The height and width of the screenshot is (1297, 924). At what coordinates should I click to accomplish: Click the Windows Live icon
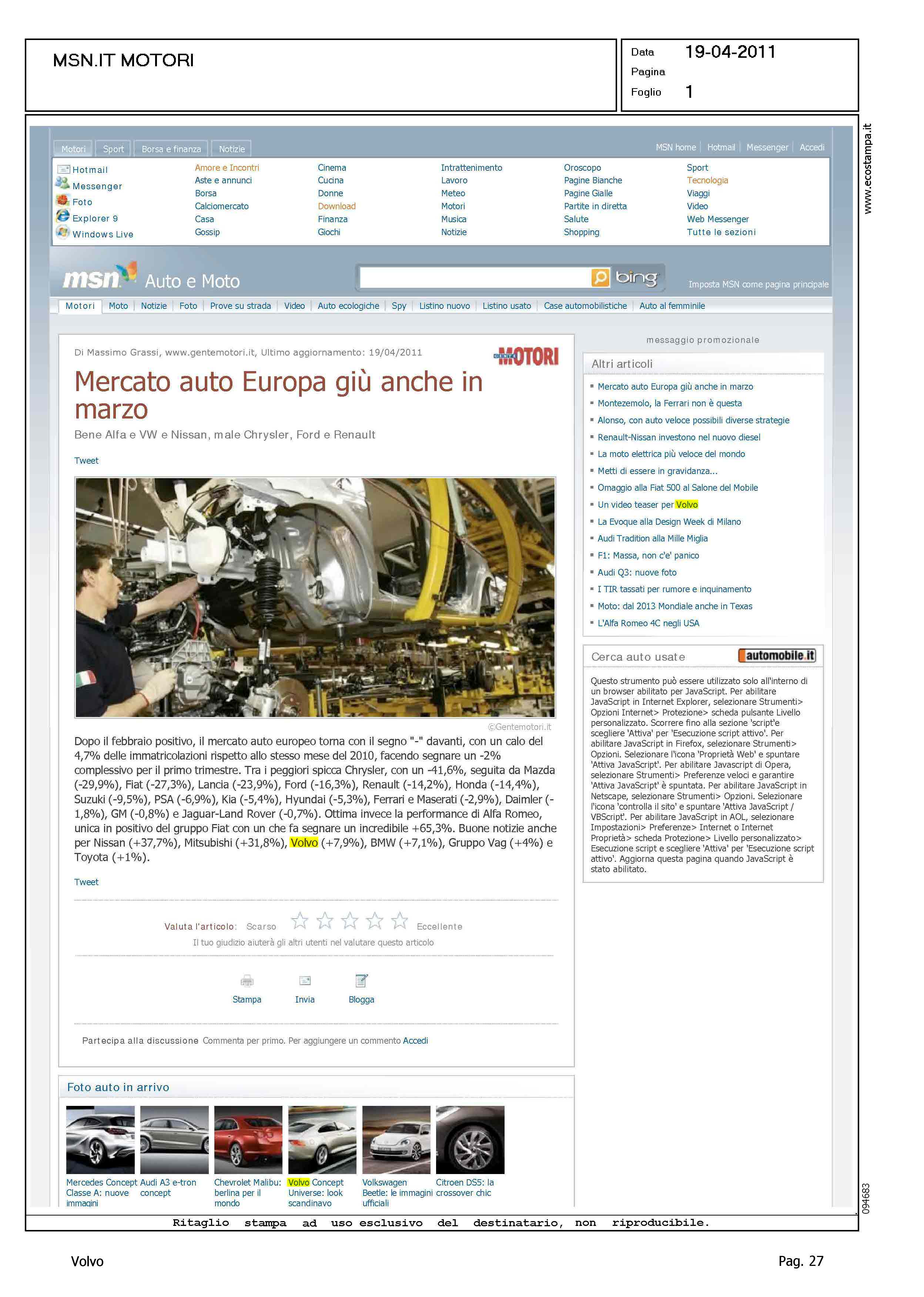pos(63,232)
